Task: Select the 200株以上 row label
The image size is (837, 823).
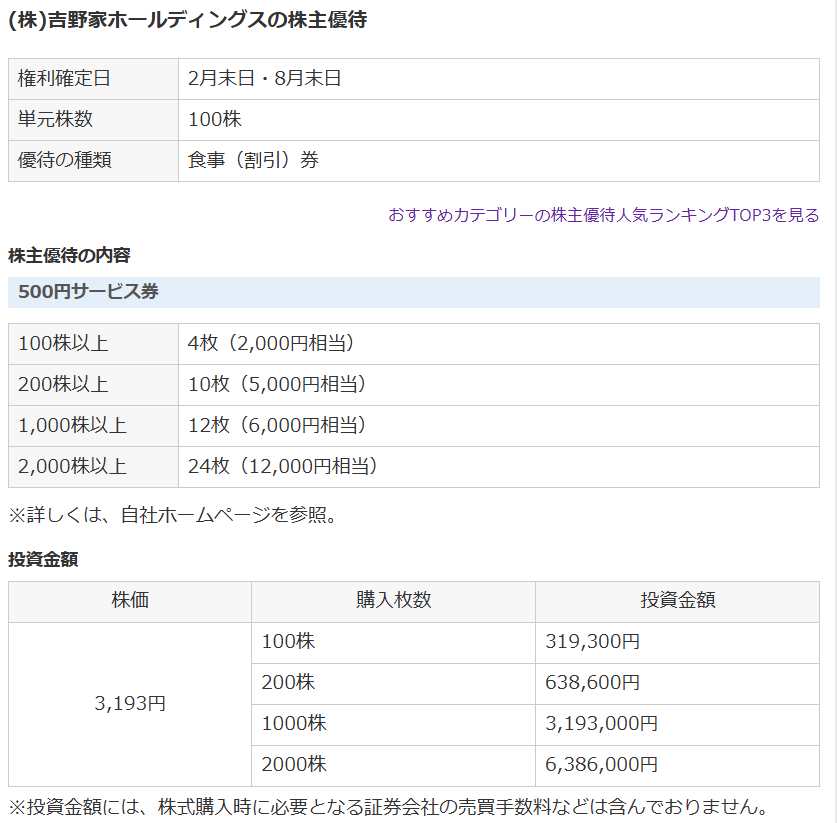Action: (93, 385)
